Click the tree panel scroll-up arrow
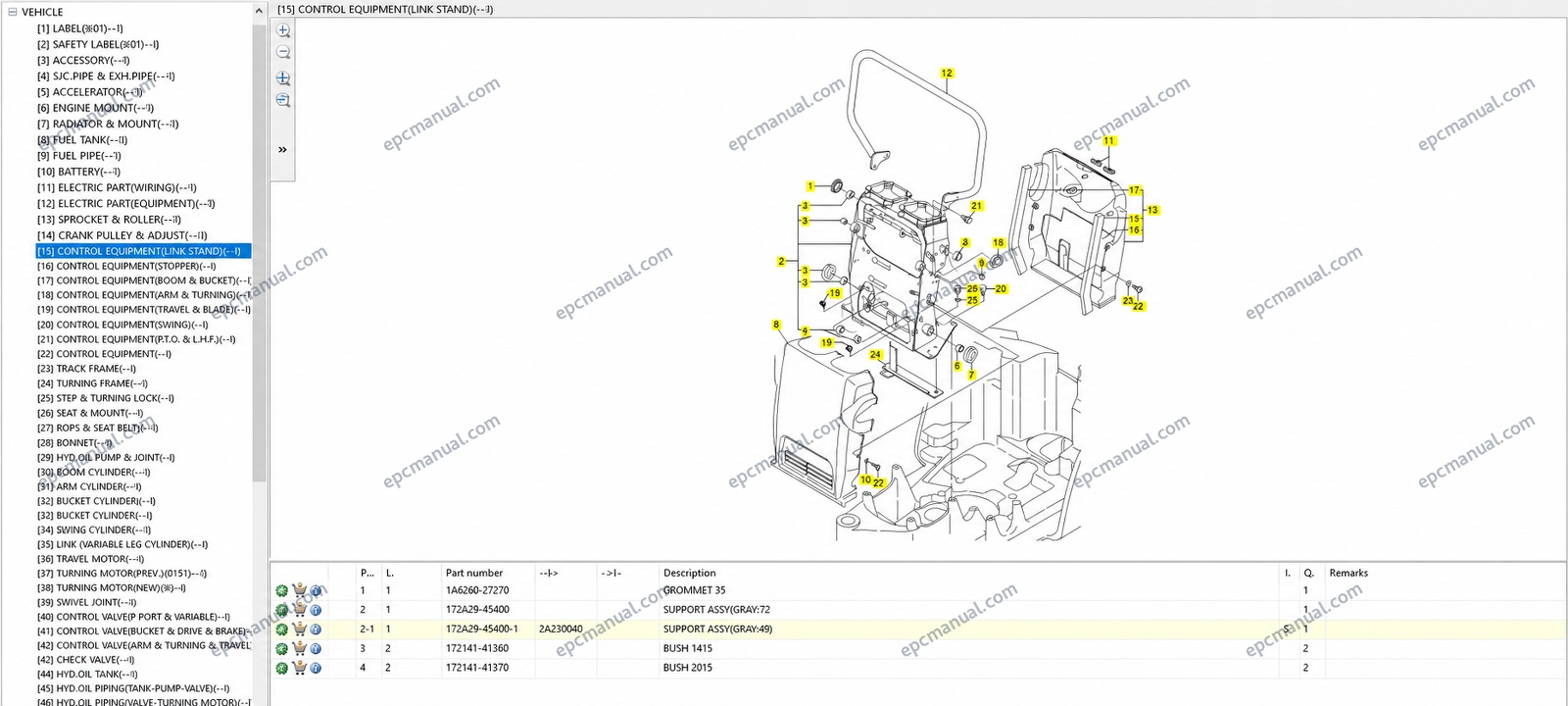Viewport: 1568px width, 706px height. click(260, 12)
